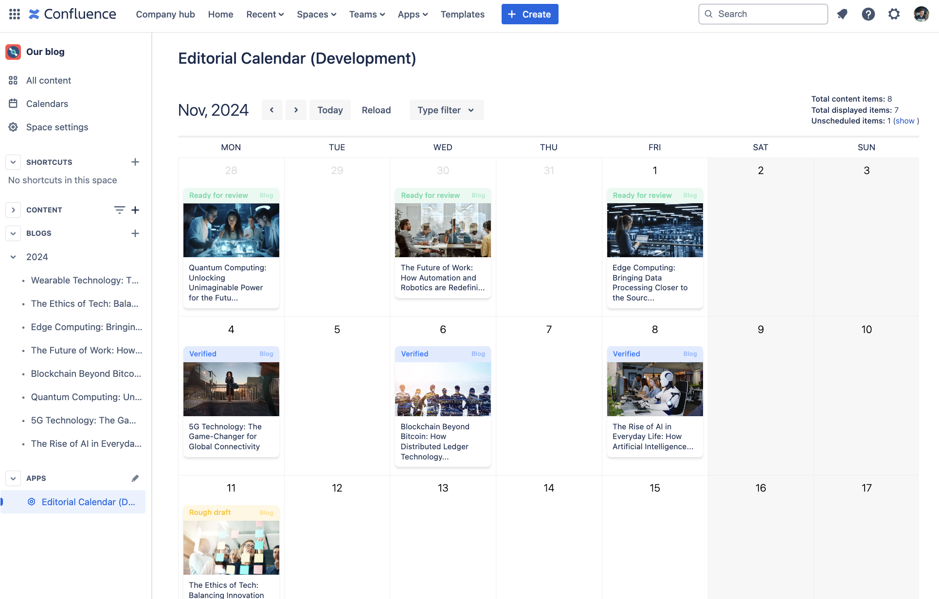
Task: Click the Create button
Action: click(530, 14)
